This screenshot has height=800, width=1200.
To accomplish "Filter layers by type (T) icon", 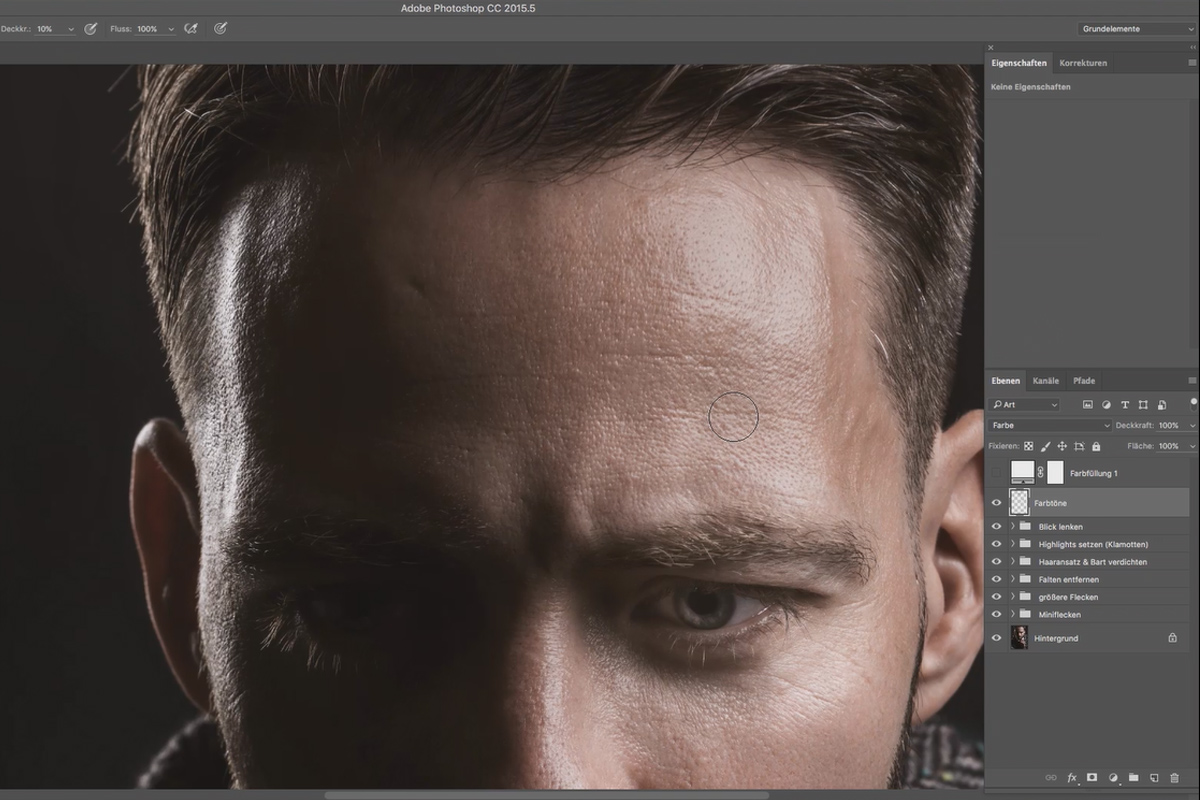I will tap(1125, 405).
